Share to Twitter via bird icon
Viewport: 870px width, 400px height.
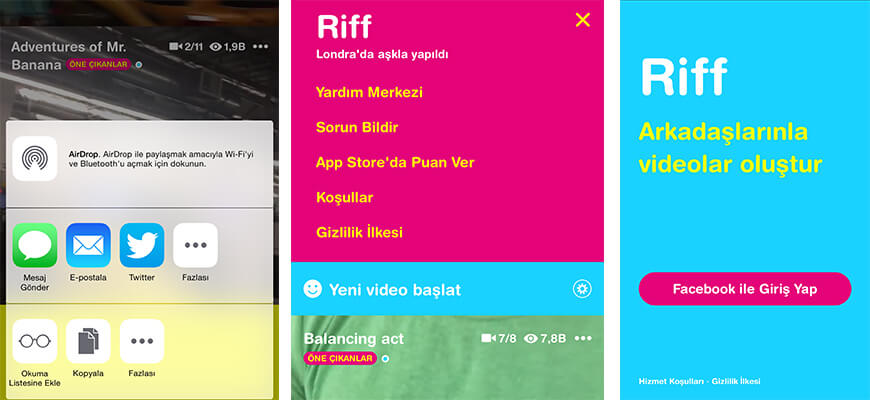pyautogui.click(x=142, y=245)
